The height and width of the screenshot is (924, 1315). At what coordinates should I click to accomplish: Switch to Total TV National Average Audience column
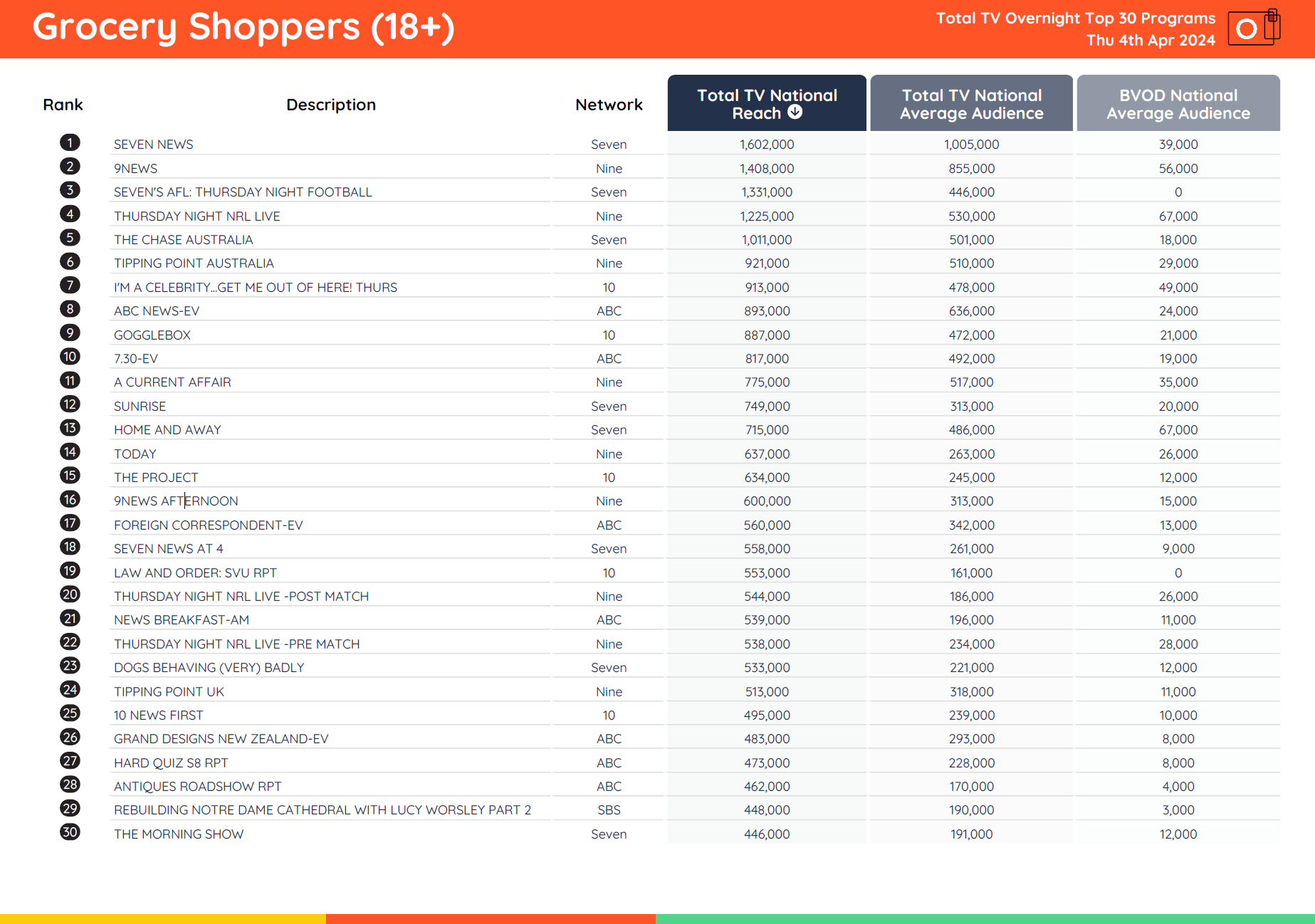point(971,104)
